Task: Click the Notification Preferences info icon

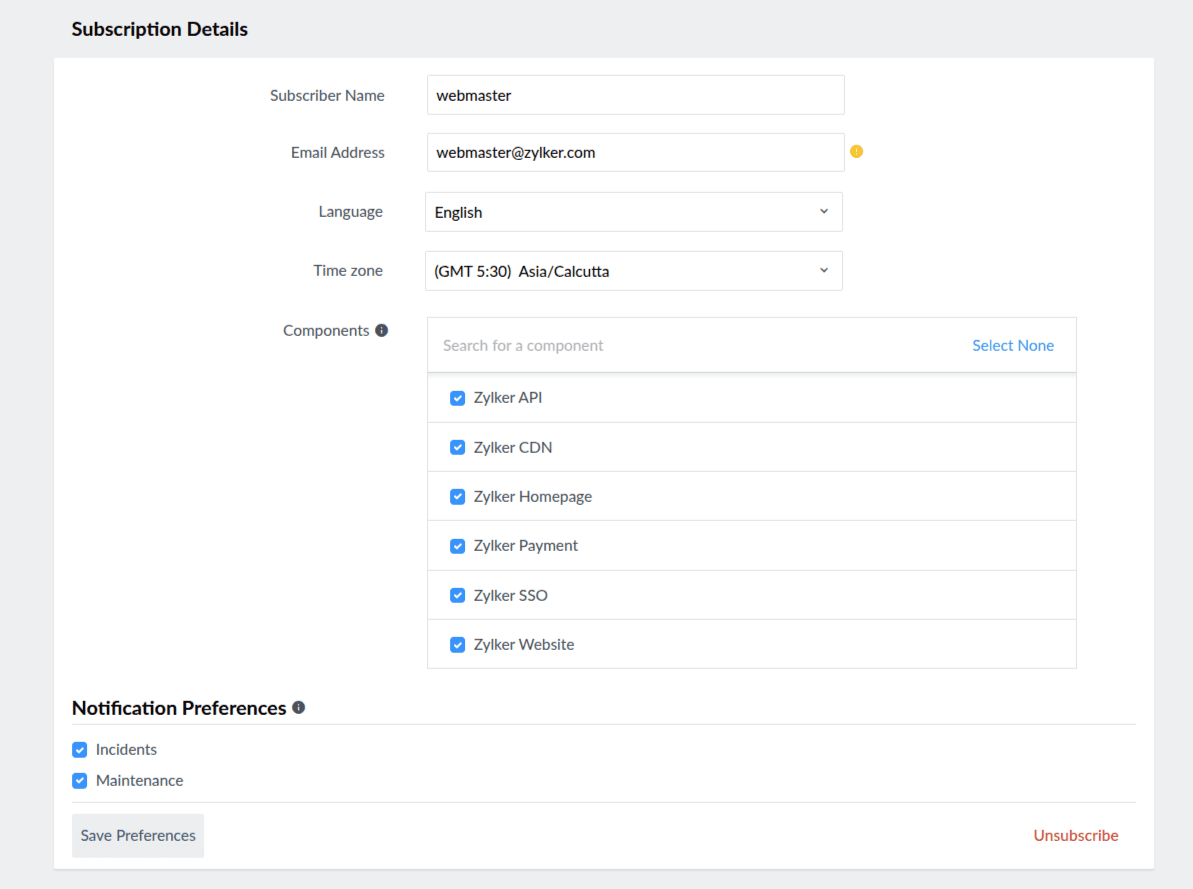Action: click(x=298, y=707)
